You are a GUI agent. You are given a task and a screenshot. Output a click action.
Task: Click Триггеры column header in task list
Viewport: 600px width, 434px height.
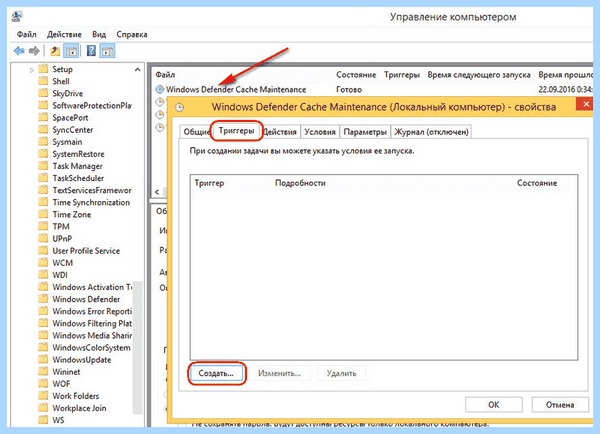[x=402, y=75]
